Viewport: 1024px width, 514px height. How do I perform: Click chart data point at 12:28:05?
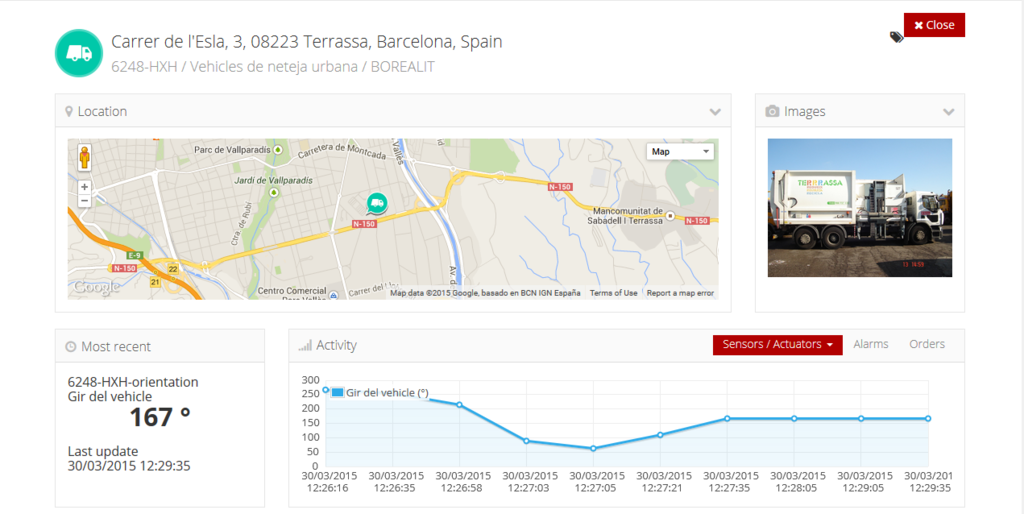tap(794, 419)
